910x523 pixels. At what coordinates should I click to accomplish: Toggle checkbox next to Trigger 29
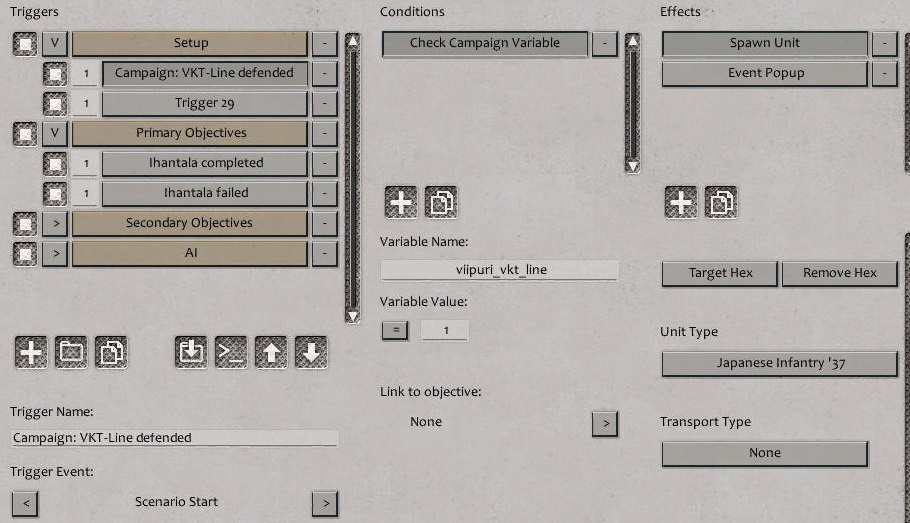coord(55,103)
